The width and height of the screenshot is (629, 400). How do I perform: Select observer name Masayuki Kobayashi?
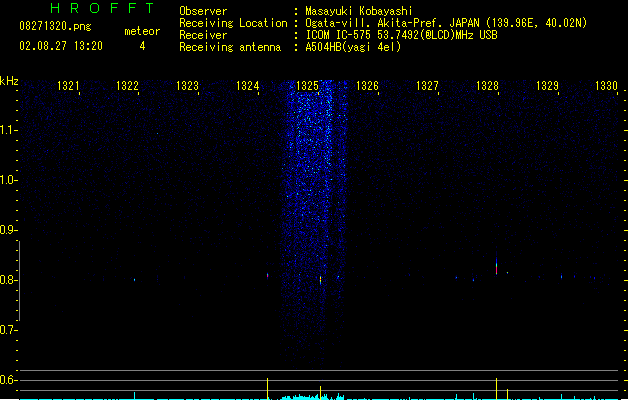(x=359, y=11)
